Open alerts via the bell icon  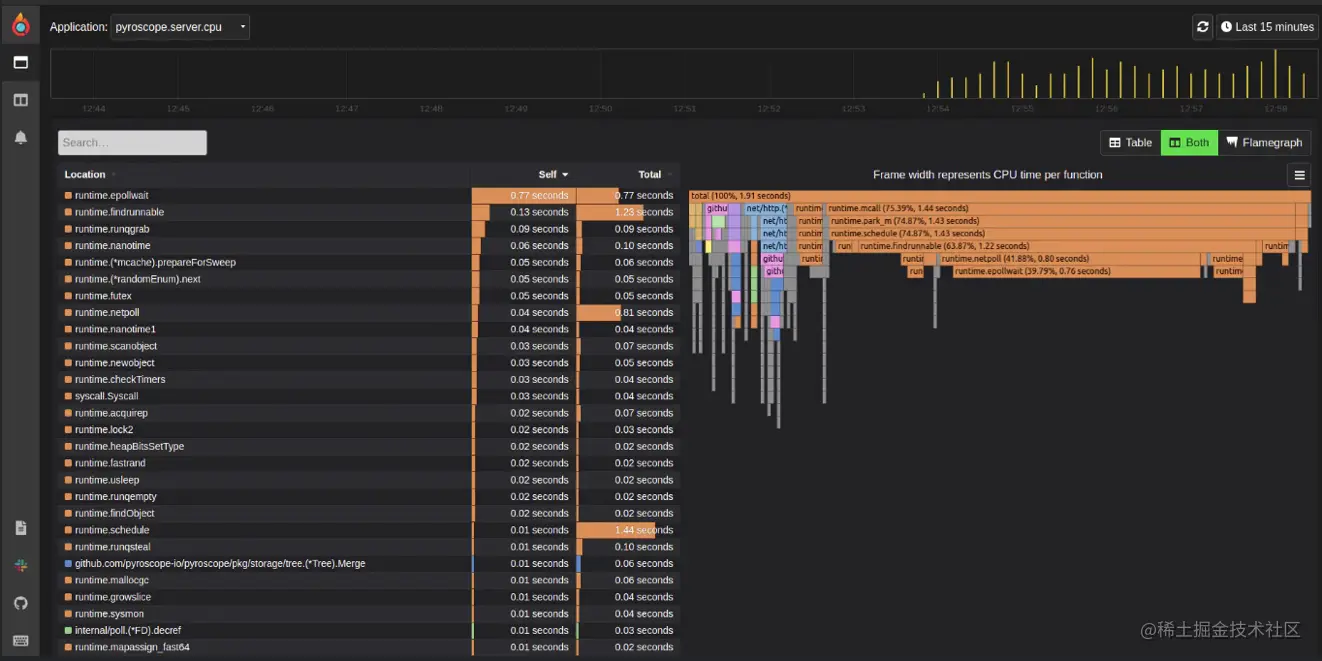(x=20, y=138)
